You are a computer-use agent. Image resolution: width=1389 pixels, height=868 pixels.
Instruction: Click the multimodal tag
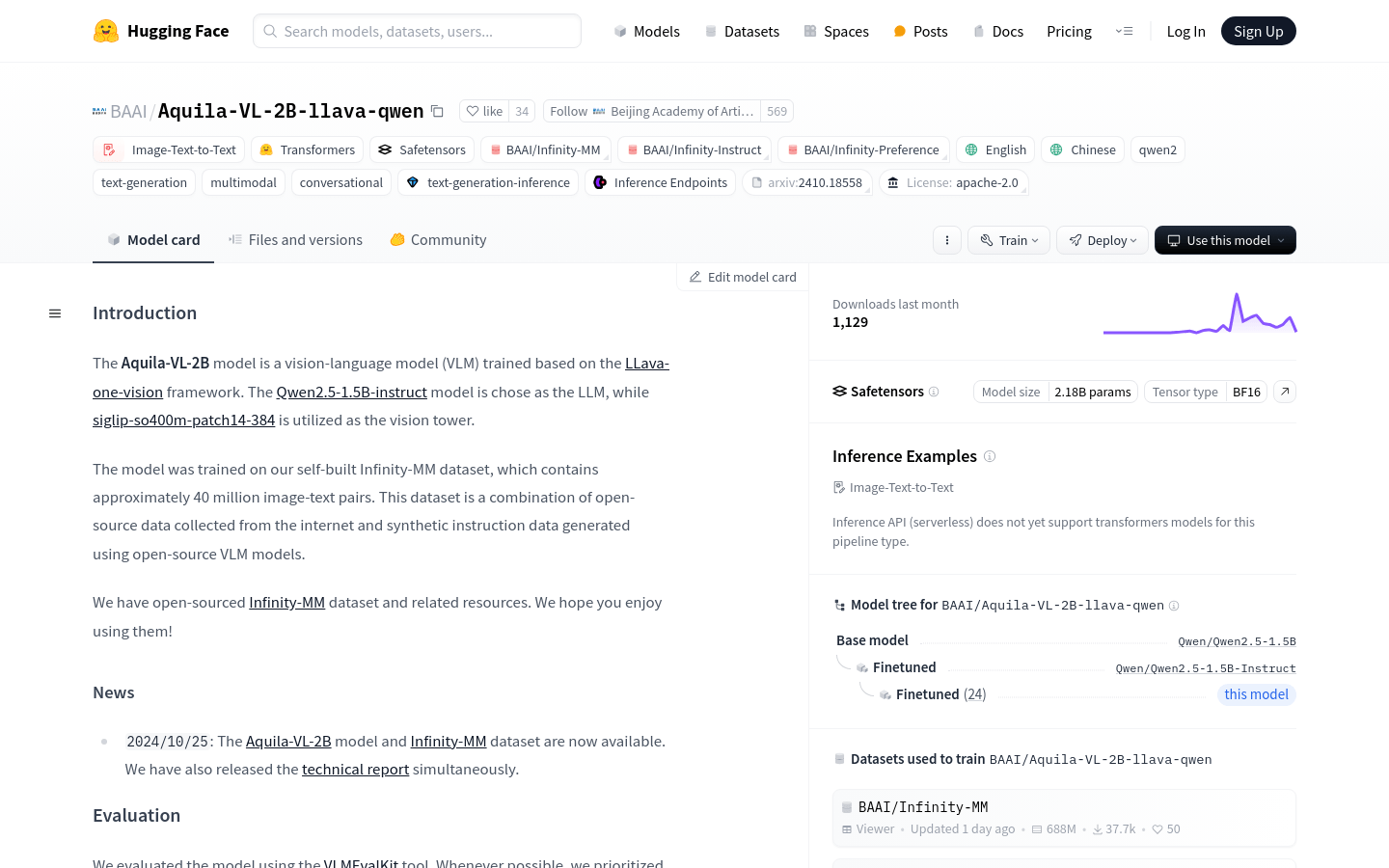coord(243,182)
